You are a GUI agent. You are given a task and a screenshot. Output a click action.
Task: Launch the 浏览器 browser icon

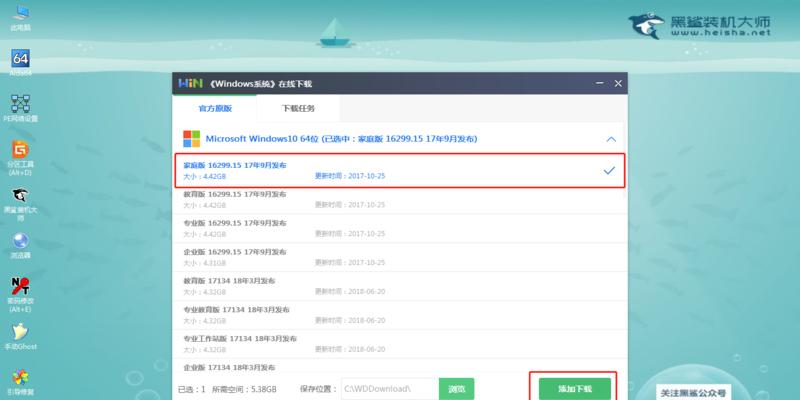[20, 245]
